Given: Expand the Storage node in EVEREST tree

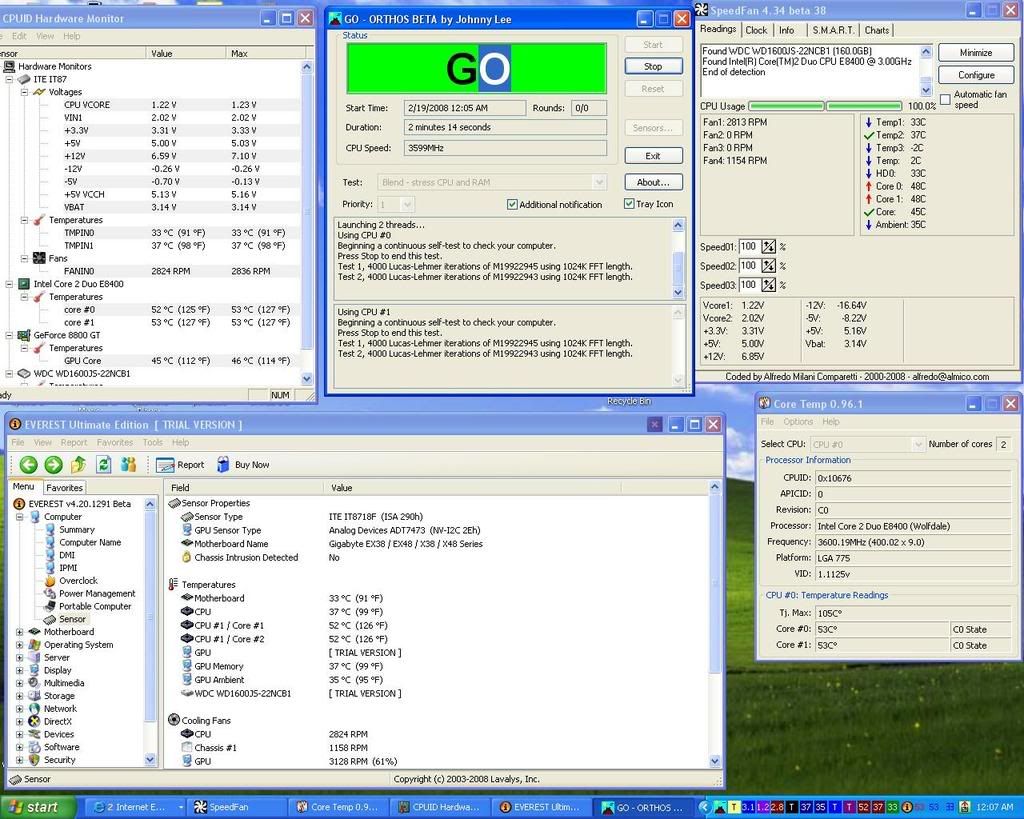Looking at the screenshot, I should coord(20,696).
